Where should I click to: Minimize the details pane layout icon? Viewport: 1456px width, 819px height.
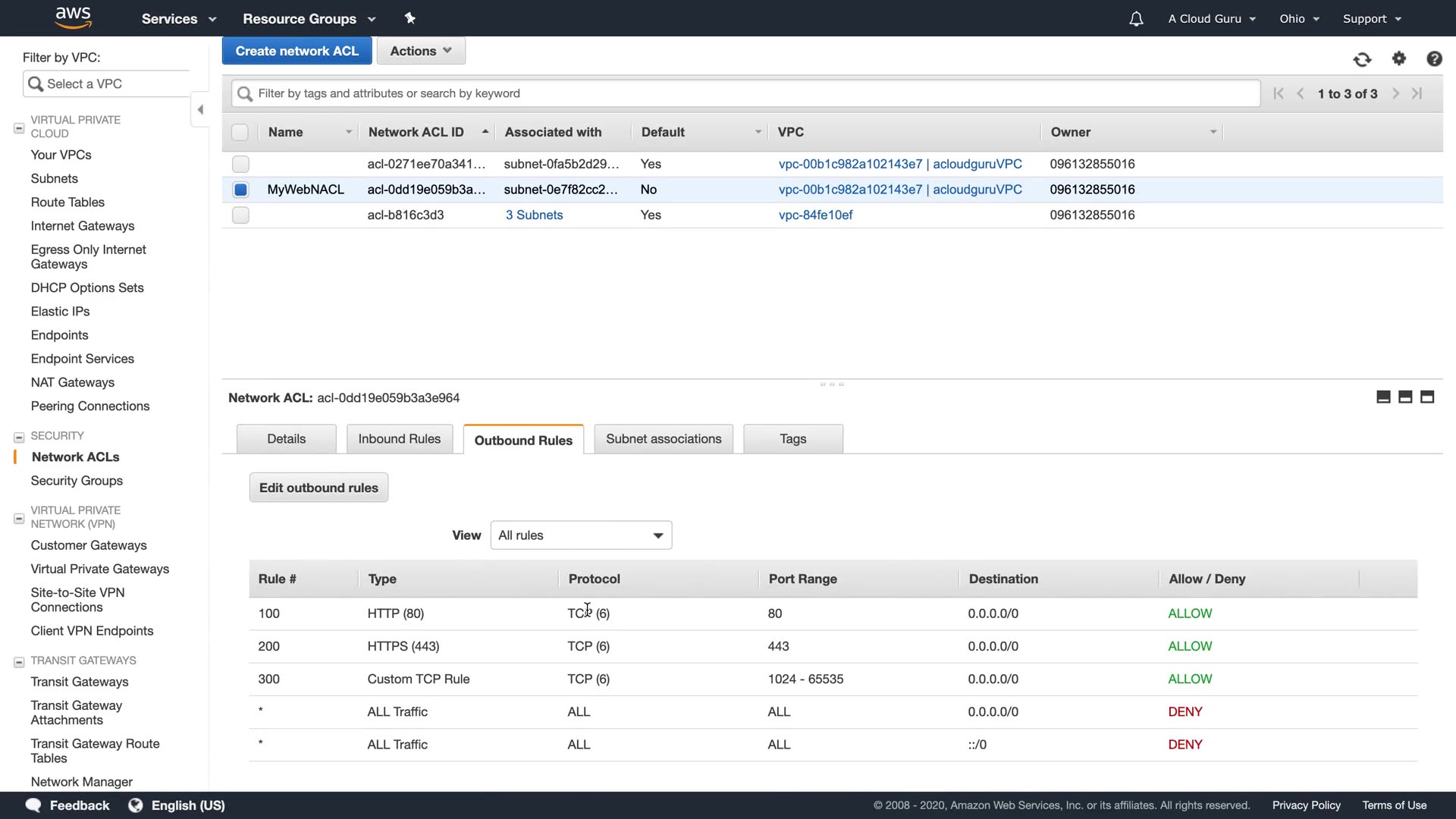click(x=1383, y=397)
